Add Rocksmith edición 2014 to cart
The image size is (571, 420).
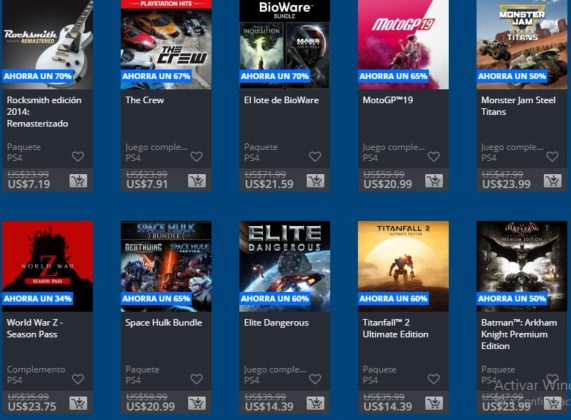78,181
